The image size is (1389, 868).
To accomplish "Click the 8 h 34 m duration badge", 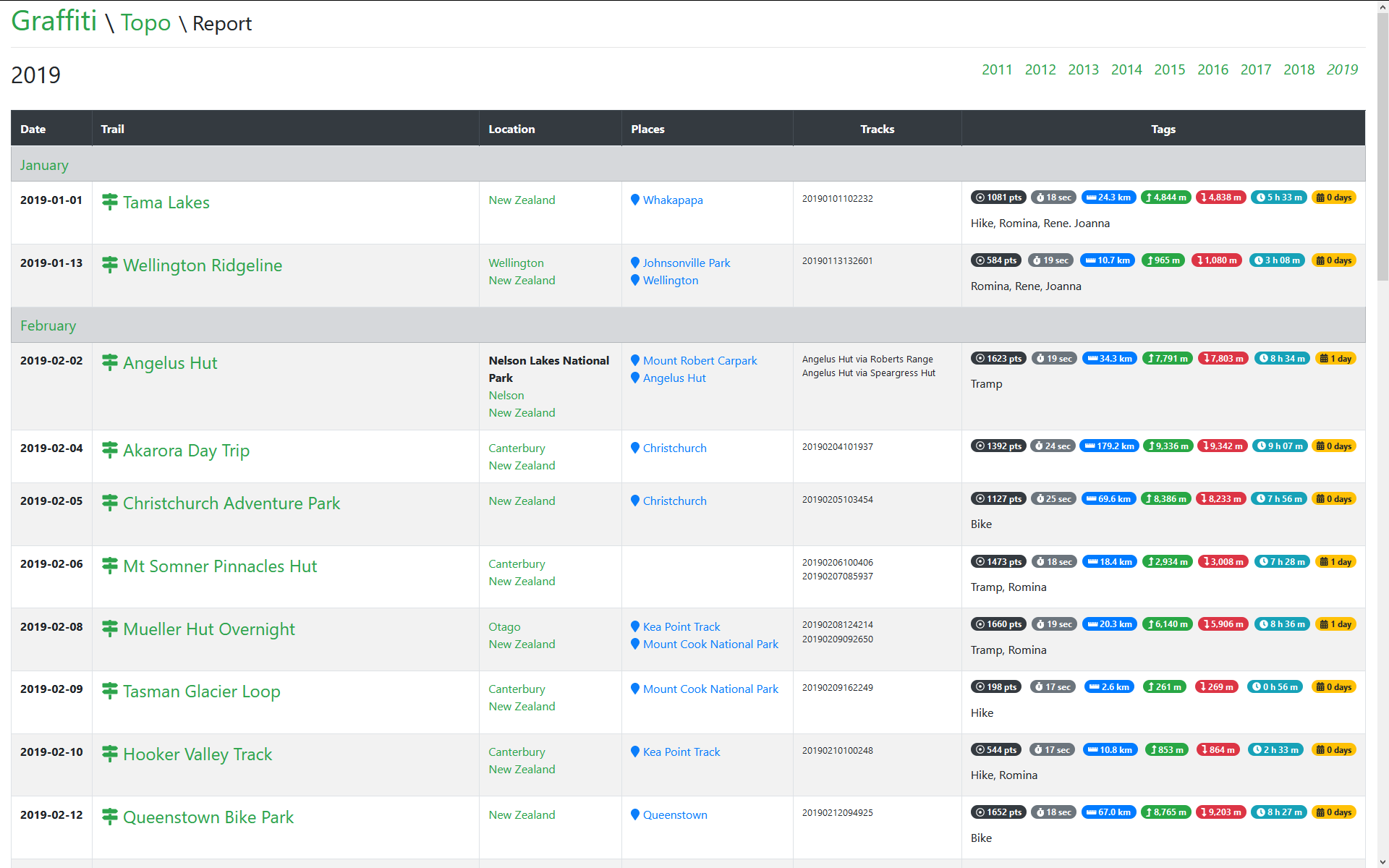I will (1282, 359).
